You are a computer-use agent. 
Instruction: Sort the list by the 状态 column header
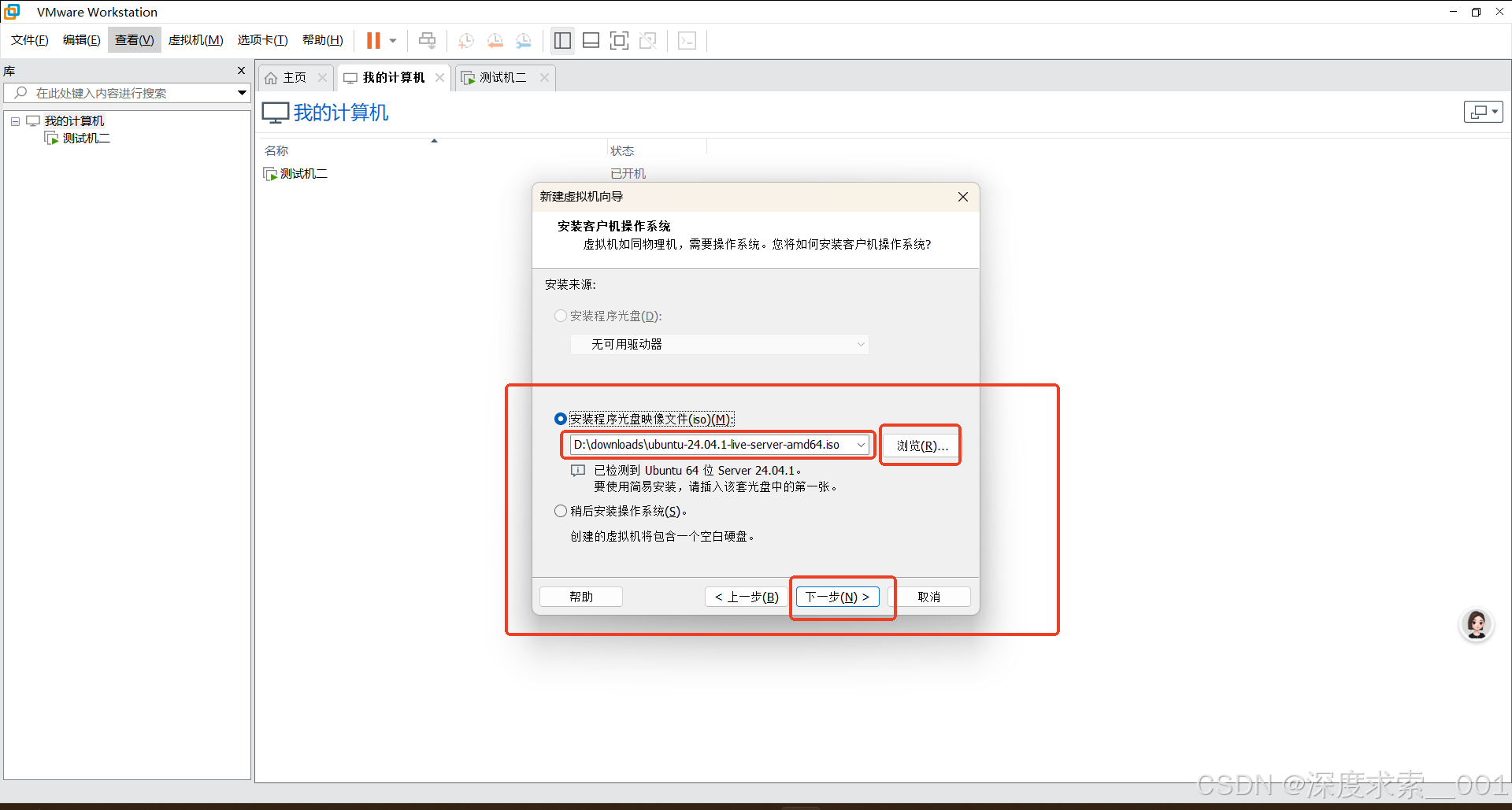[622, 150]
